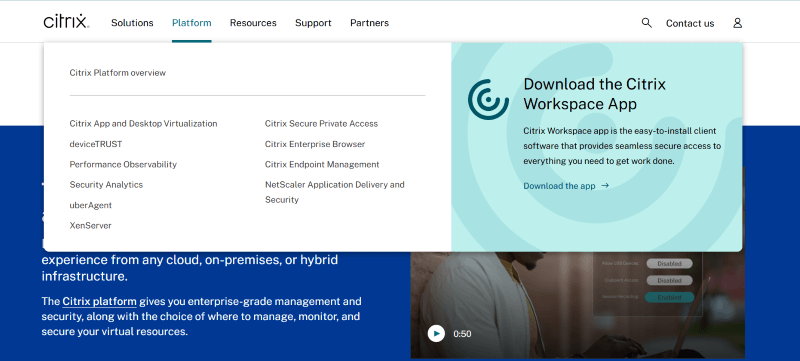This screenshot has width=800, height=361.
Task: Click the Citrix logo
Action: 66,22
